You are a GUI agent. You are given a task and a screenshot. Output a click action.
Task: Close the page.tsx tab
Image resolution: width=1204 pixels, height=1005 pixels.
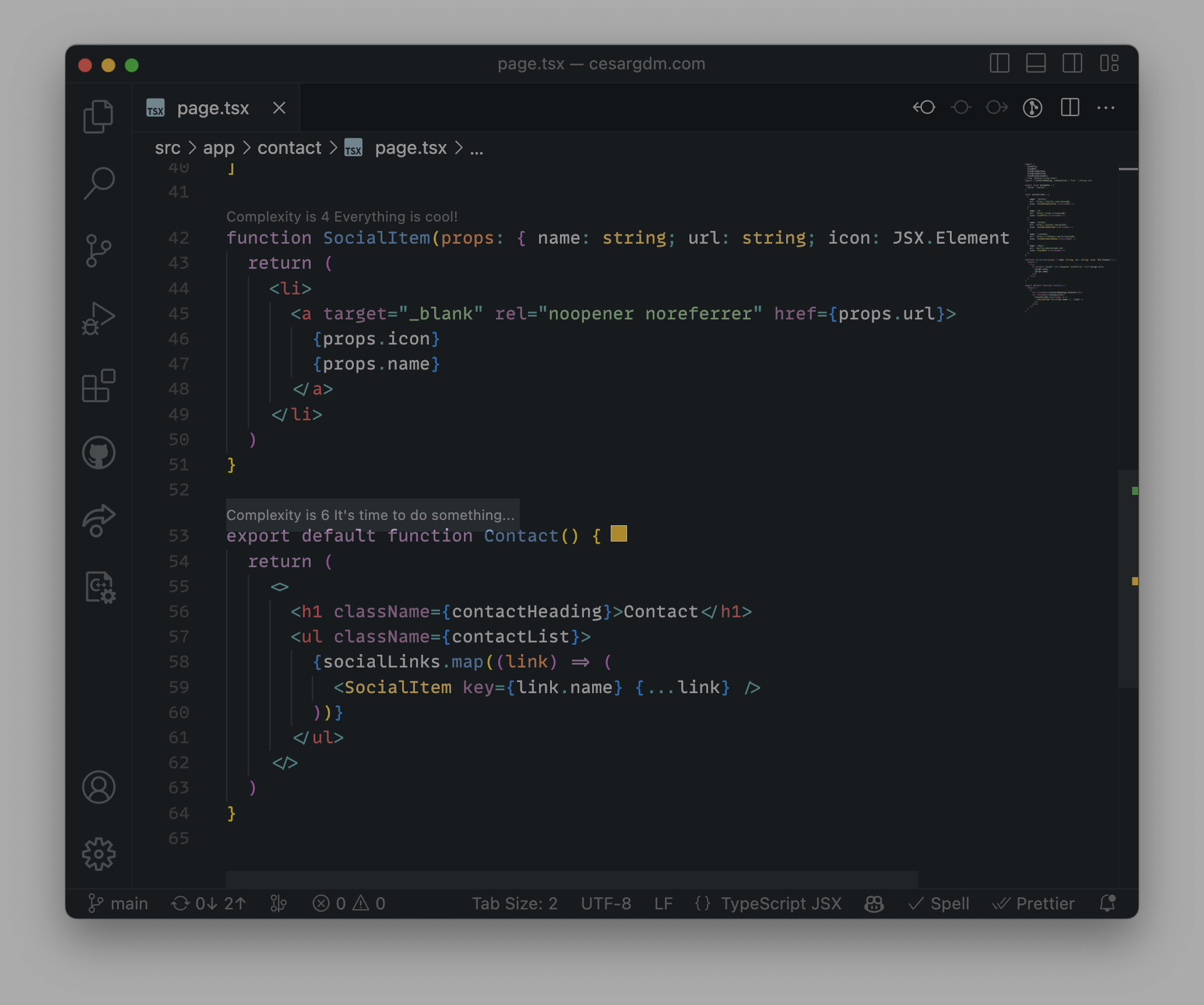(279, 108)
